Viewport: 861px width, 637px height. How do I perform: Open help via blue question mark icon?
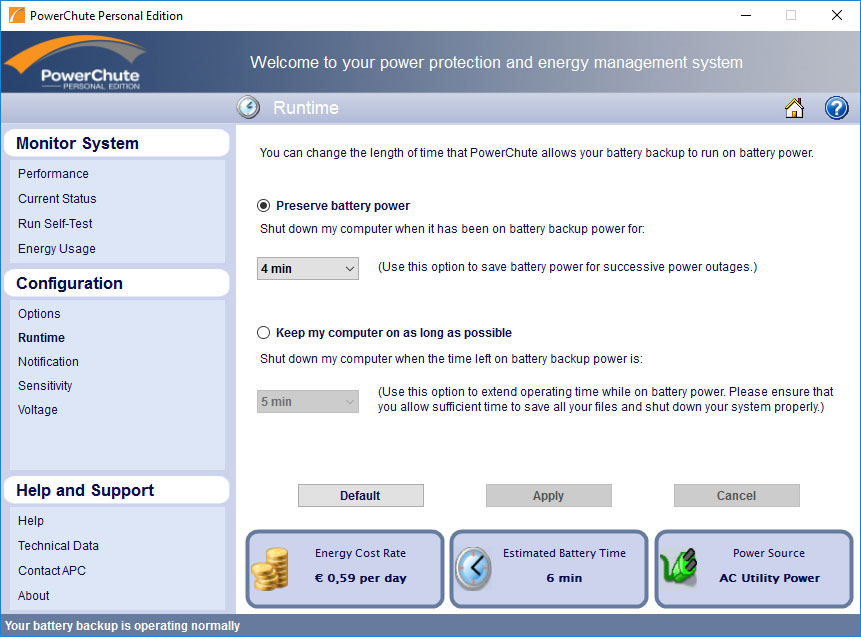836,108
